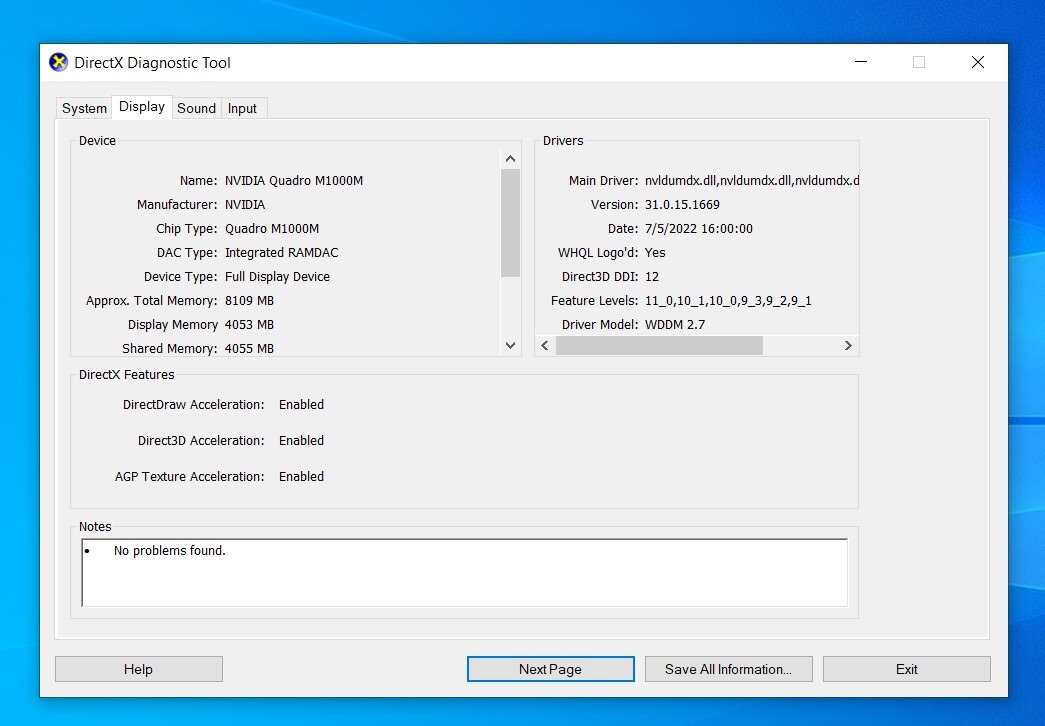Minimize the DirectX Diagnostic Tool window
The width and height of the screenshot is (1045, 726).
coord(861,62)
